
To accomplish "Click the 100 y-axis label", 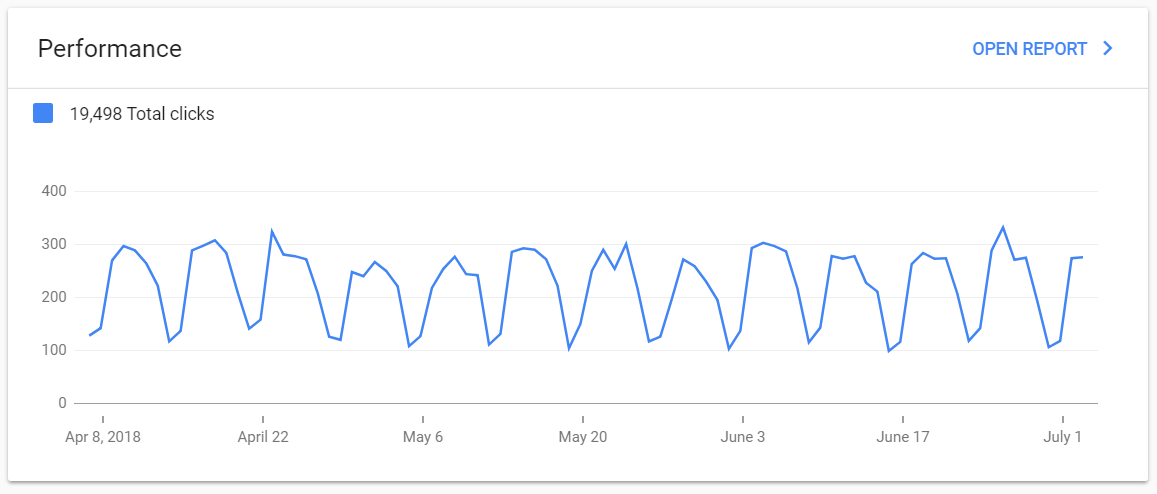I will (x=54, y=350).
